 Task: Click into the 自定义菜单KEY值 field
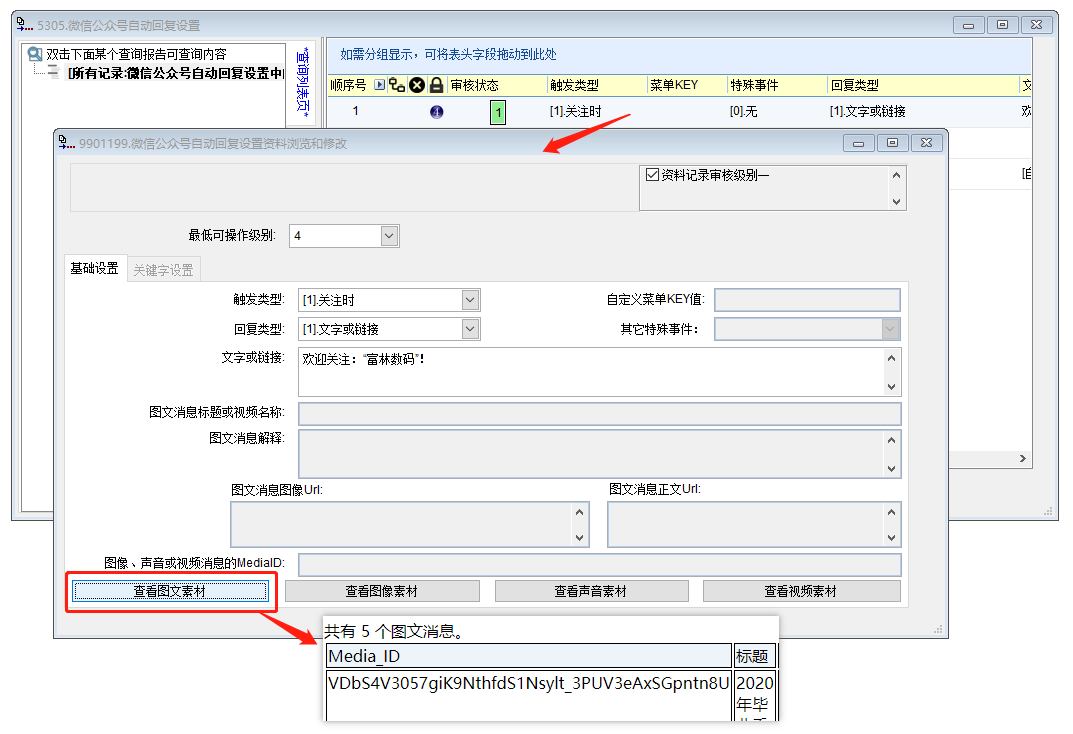(x=807, y=300)
